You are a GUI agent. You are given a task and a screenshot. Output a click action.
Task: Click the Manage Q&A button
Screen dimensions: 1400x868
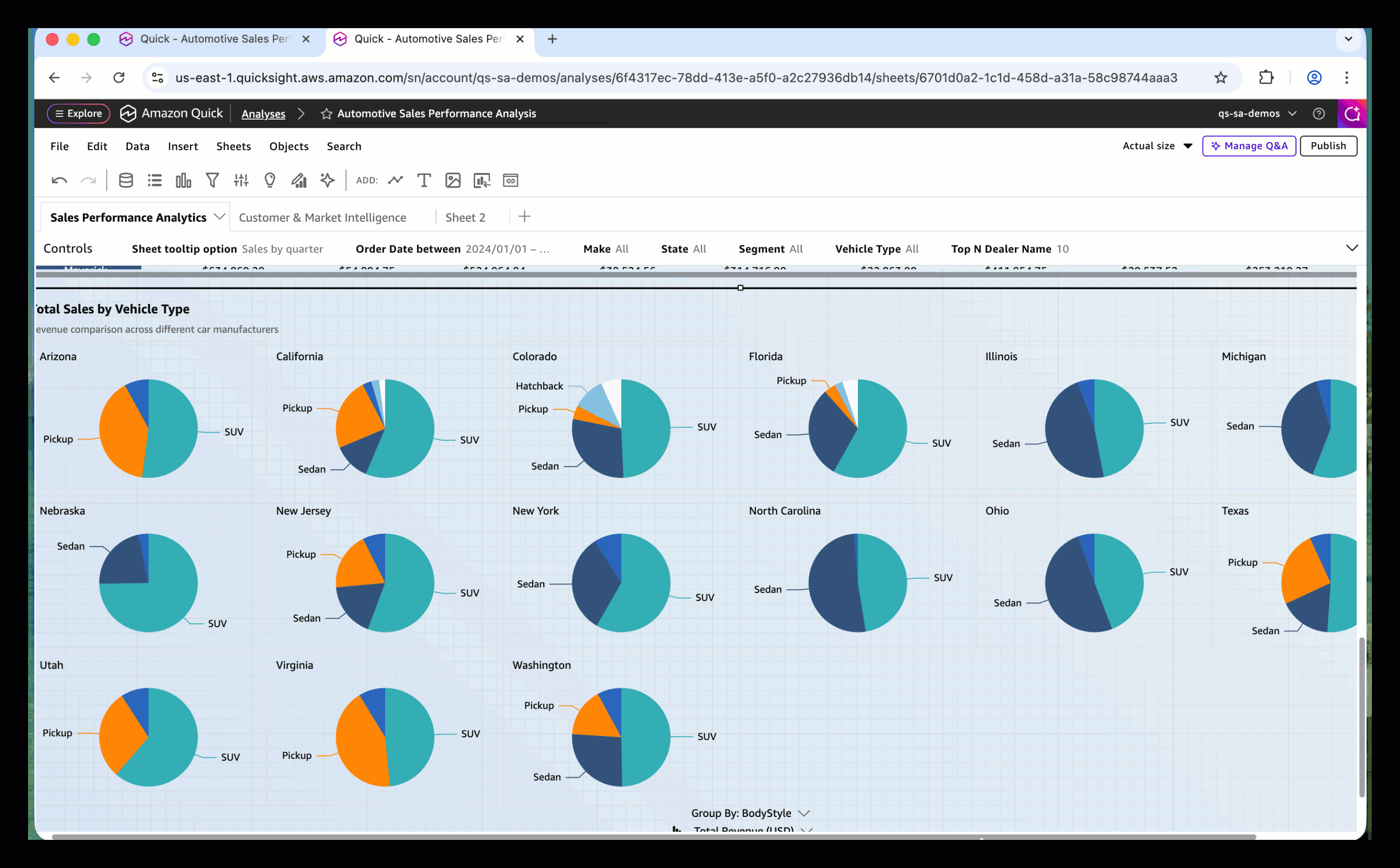1249,146
